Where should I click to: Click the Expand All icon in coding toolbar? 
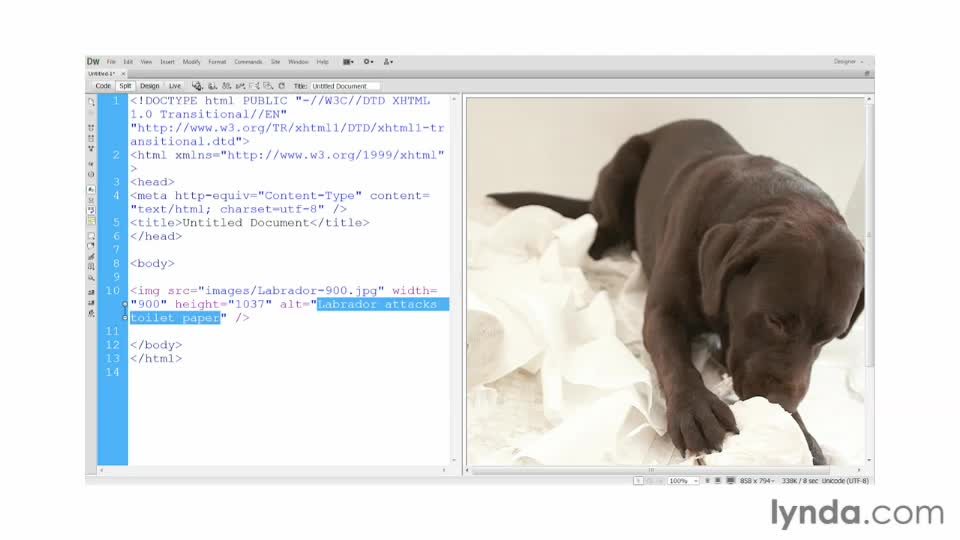(x=91, y=148)
